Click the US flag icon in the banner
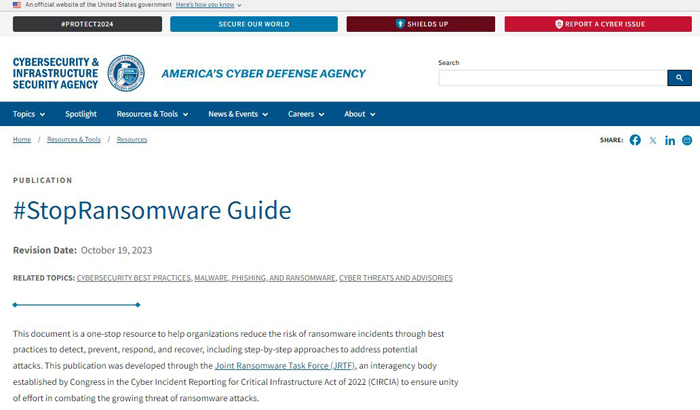This screenshot has width=700, height=410. 17,5
